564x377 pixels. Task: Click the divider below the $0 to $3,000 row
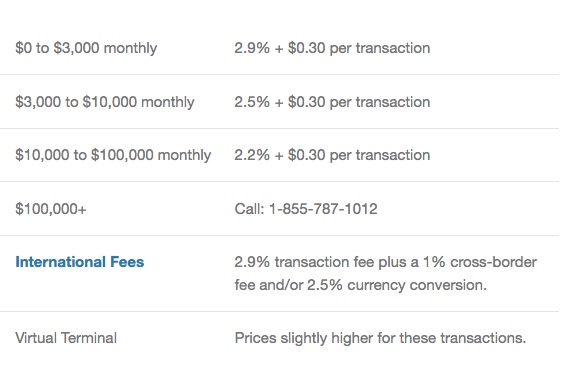pos(279,75)
